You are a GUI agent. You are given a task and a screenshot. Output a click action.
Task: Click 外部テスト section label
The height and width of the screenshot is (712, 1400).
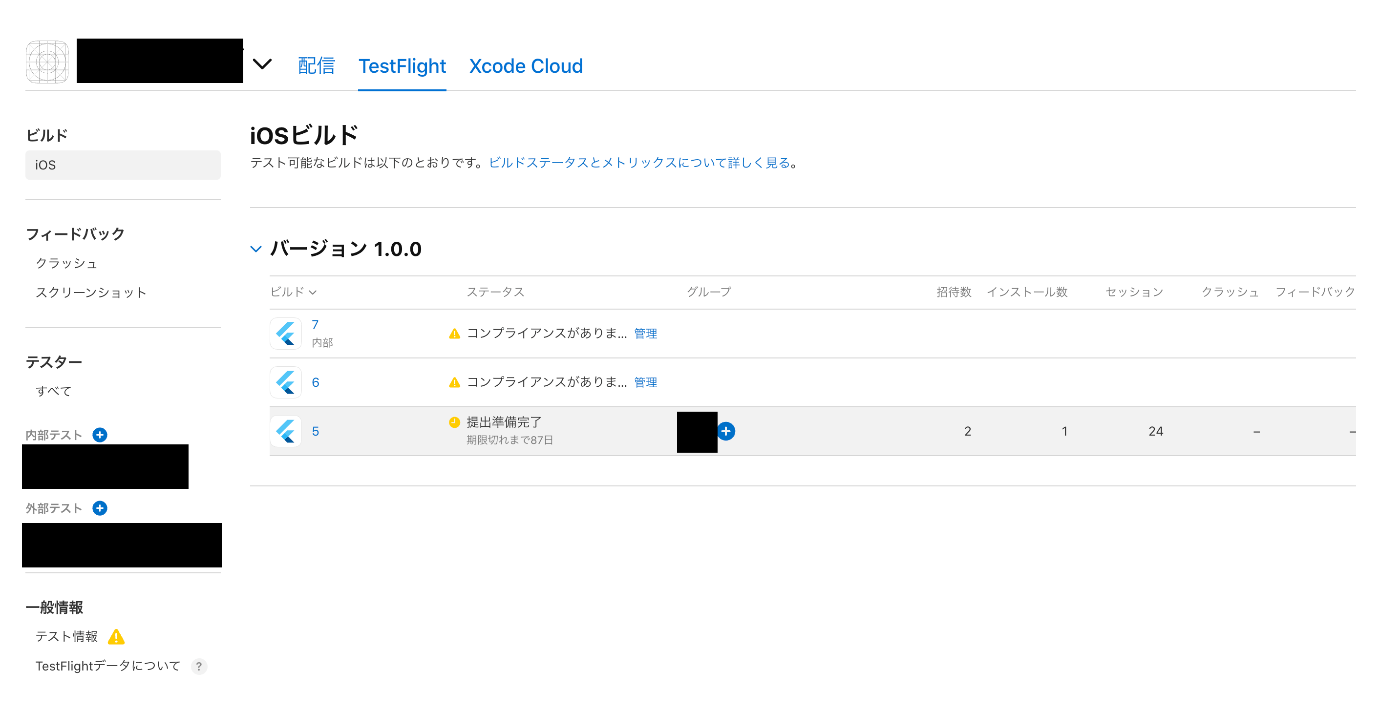(x=54, y=508)
